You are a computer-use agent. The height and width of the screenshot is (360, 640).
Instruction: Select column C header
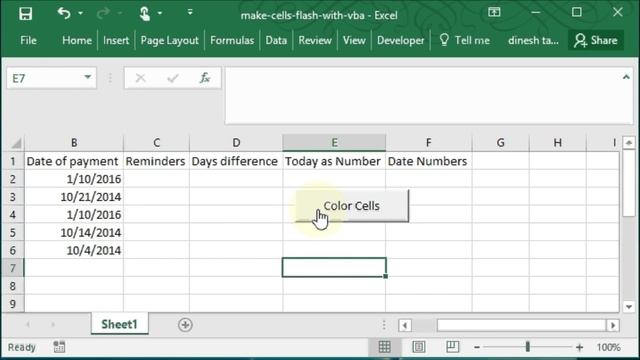(156, 142)
